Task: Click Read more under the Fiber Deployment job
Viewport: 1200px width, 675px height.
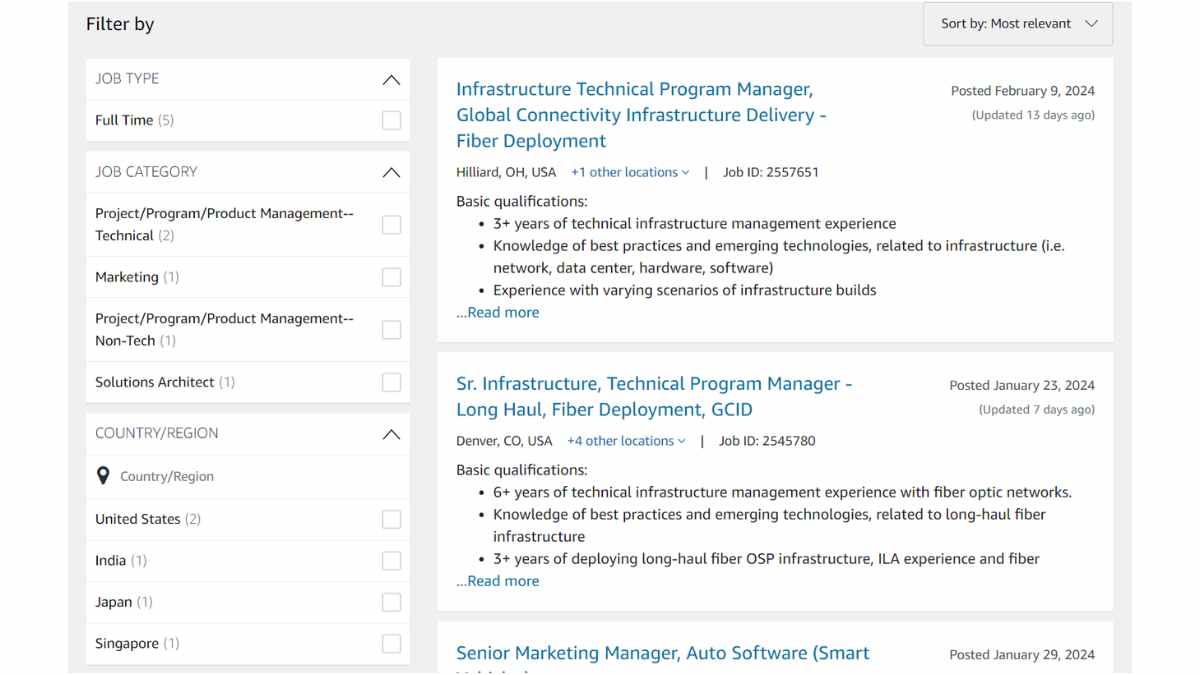Action: [498, 312]
